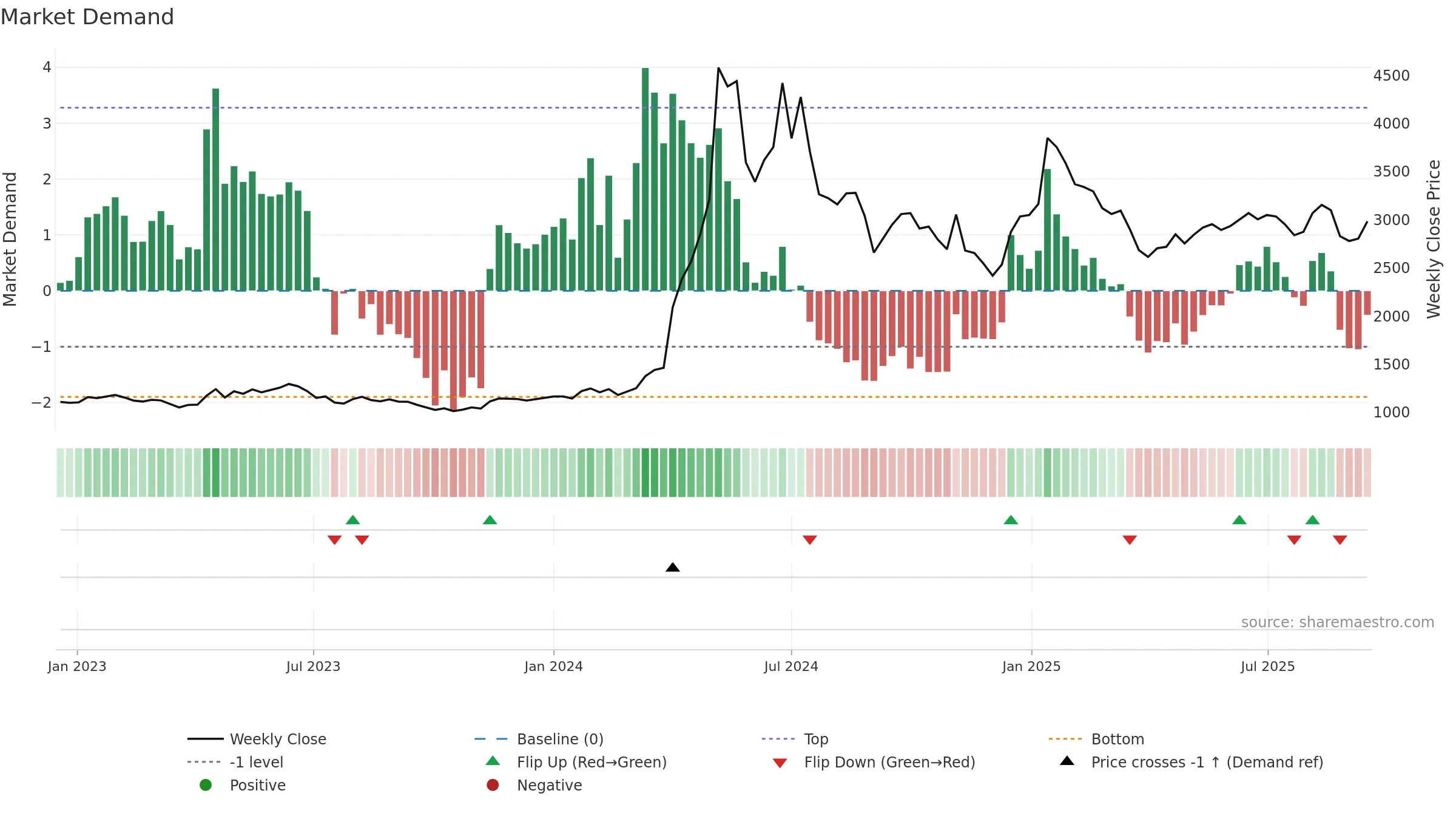Click the green Positive legend dot

point(206,785)
